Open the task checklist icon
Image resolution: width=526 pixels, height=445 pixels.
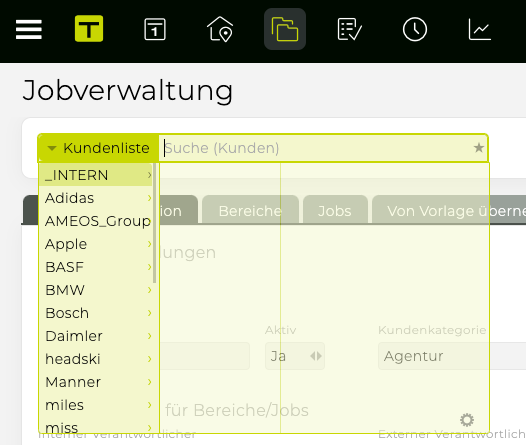349,30
